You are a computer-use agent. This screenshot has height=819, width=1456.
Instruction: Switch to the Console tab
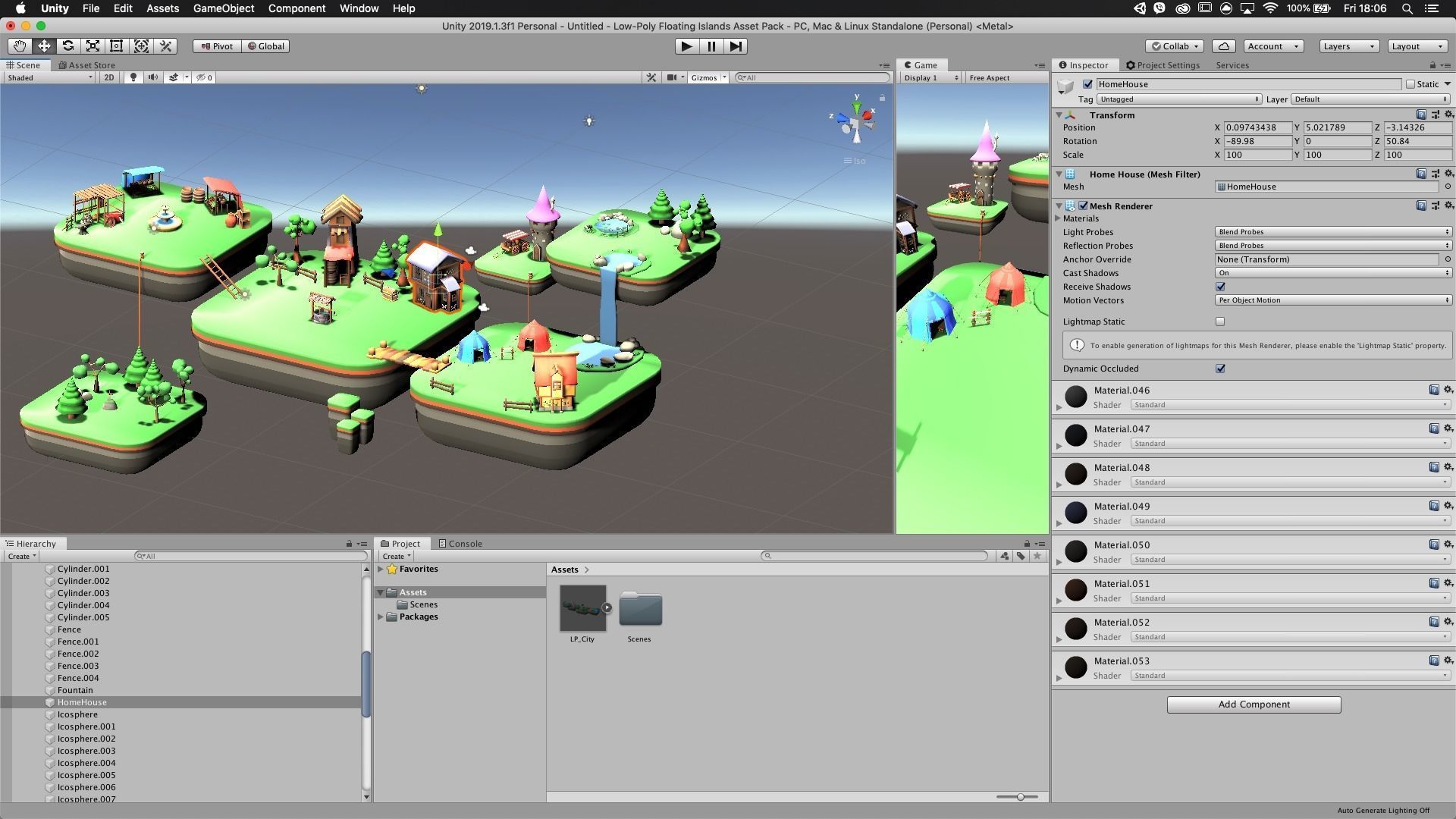460,544
